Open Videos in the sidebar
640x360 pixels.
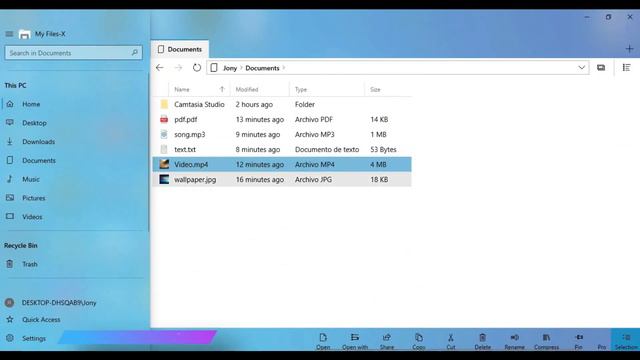click(x=32, y=217)
